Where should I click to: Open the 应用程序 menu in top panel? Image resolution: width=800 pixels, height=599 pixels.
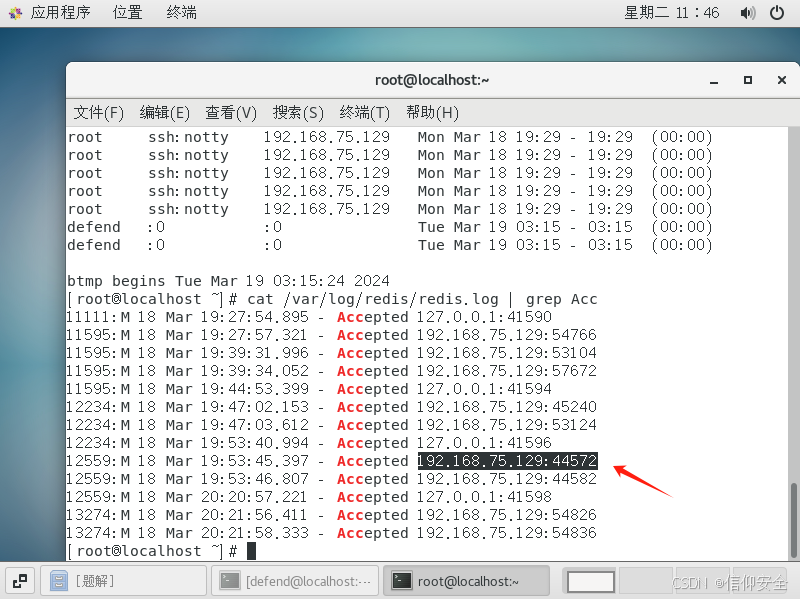pos(60,12)
